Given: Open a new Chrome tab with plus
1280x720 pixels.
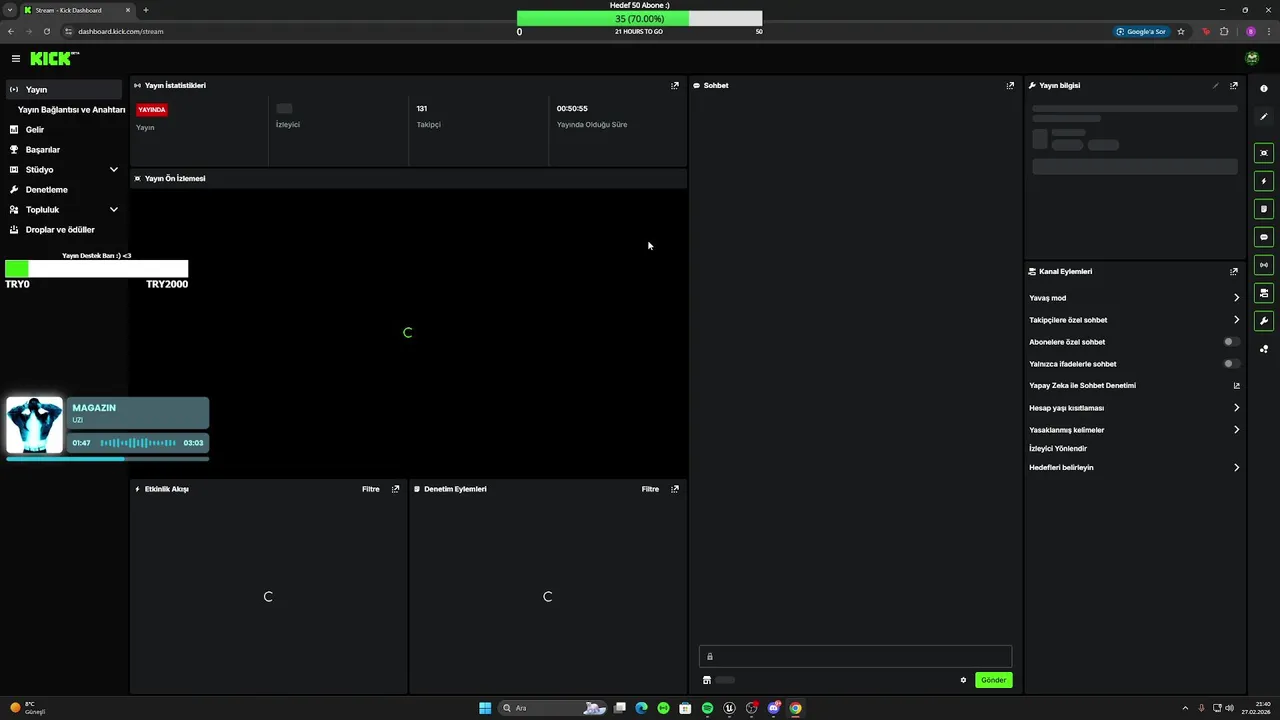Looking at the screenshot, I should click(146, 10).
